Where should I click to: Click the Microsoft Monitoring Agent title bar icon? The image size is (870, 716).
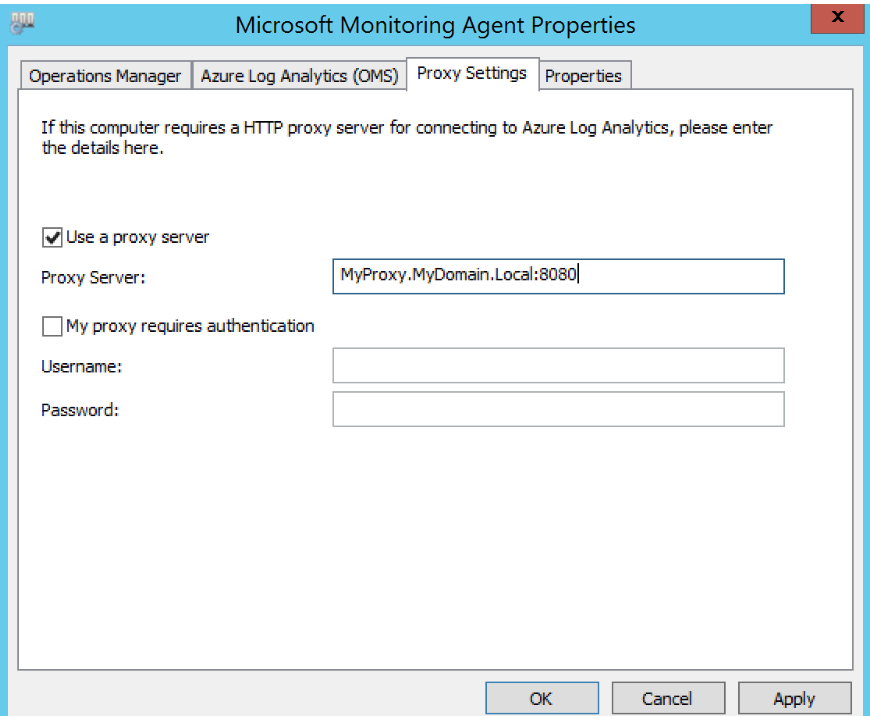[22, 23]
